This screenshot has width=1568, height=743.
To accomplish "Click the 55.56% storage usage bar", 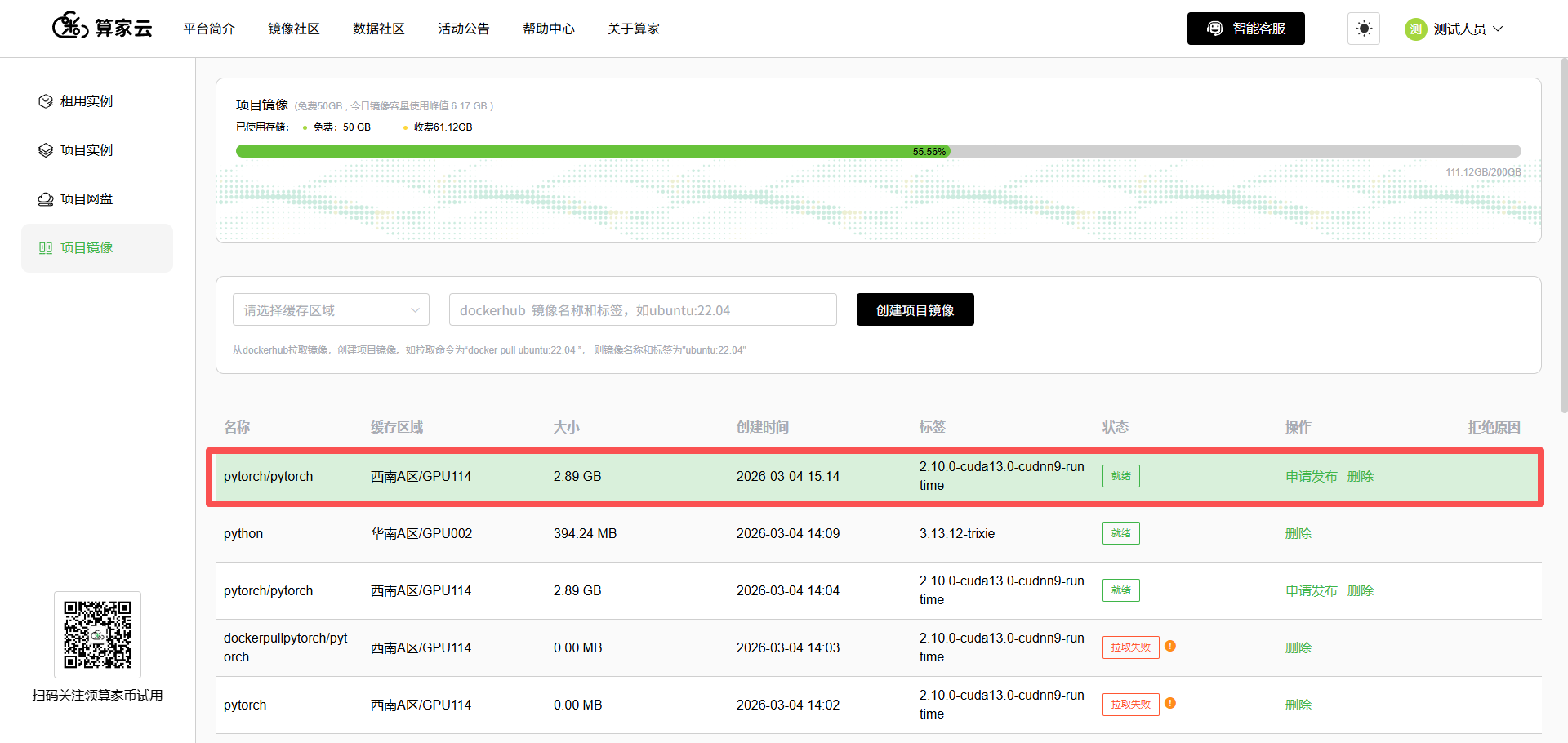I will tap(879, 151).
